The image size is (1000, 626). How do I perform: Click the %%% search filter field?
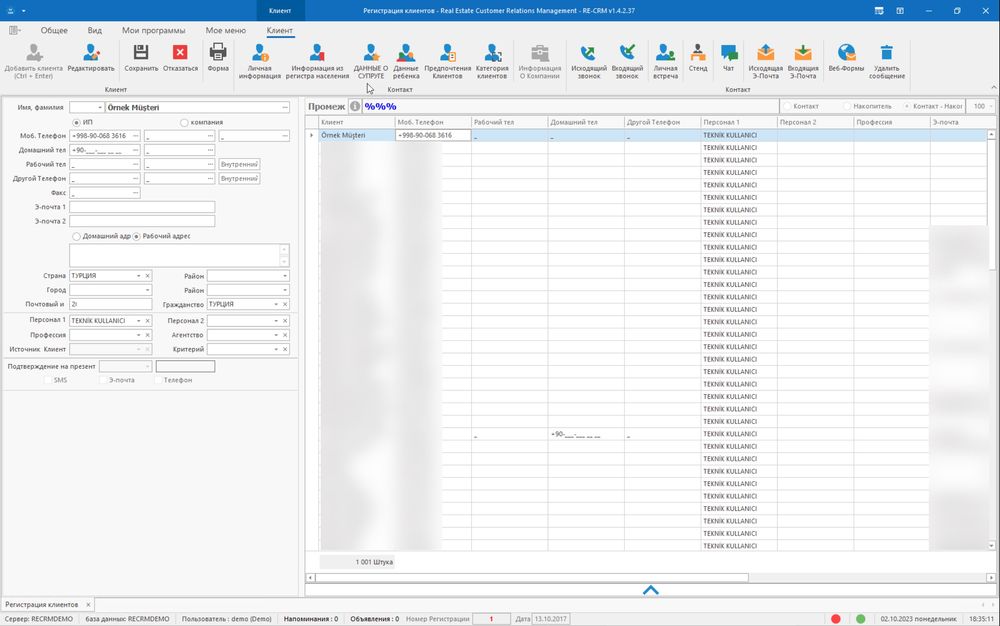point(571,106)
